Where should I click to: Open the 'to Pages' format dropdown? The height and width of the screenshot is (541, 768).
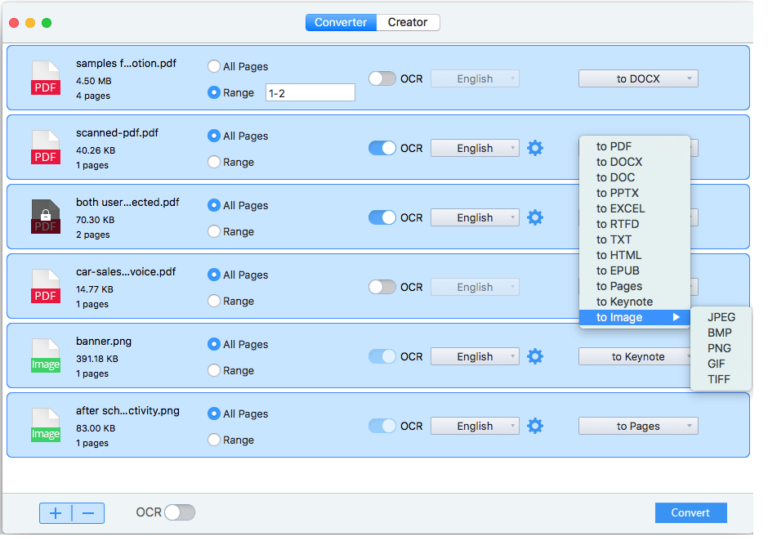[638, 426]
